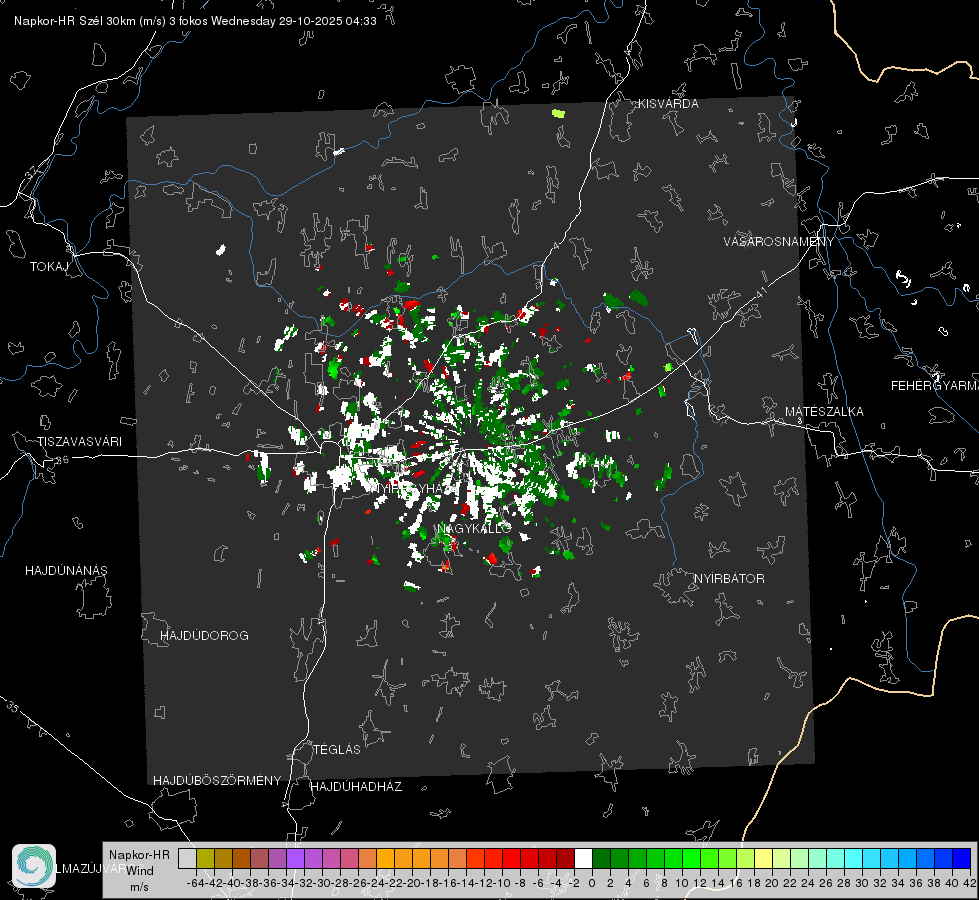This screenshot has height=900, width=979.
Task: Select the HAJDÚHADHÁZ label
Action: click(356, 787)
